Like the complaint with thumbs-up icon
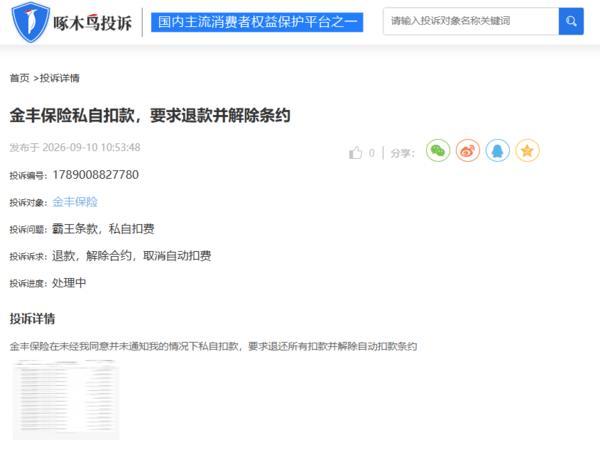 pos(355,153)
